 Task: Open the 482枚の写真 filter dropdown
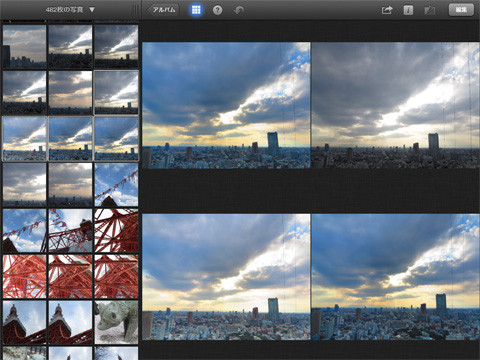coord(70,10)
